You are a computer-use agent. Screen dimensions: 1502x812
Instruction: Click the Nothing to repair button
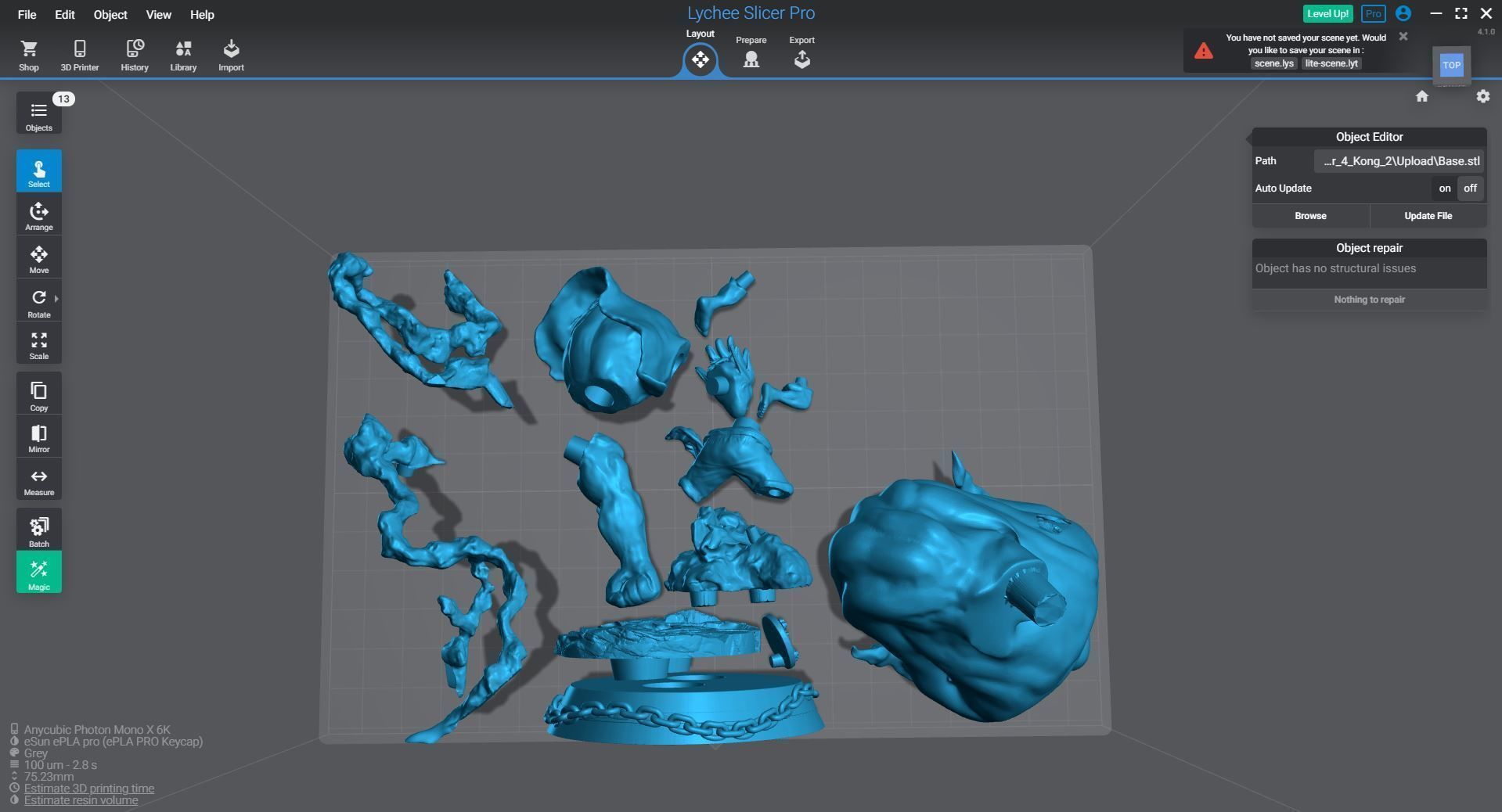[x=1369, y=300]
